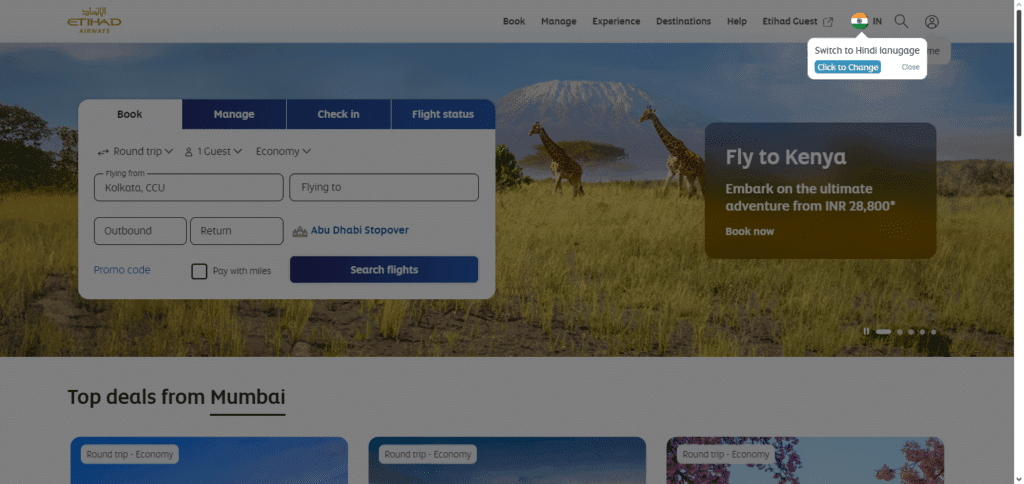Open the Experience menu

tap(616, 22)
